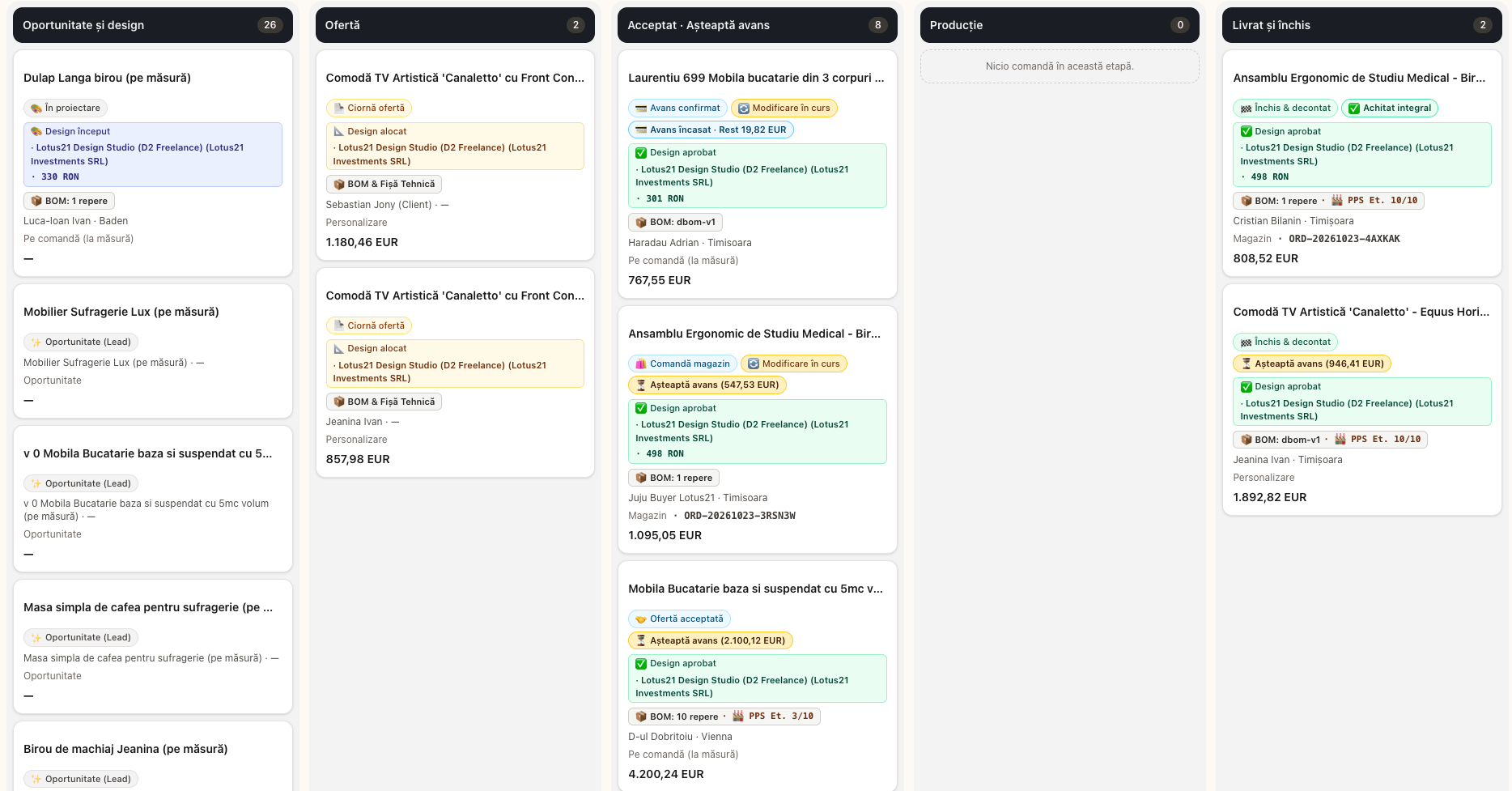This screenshot has height=791, width=1512.
Task: Click the factory icon beside 'PPS Et. 10/10' on Cristian Bilanin card
Action: [x=1337, y=201]
